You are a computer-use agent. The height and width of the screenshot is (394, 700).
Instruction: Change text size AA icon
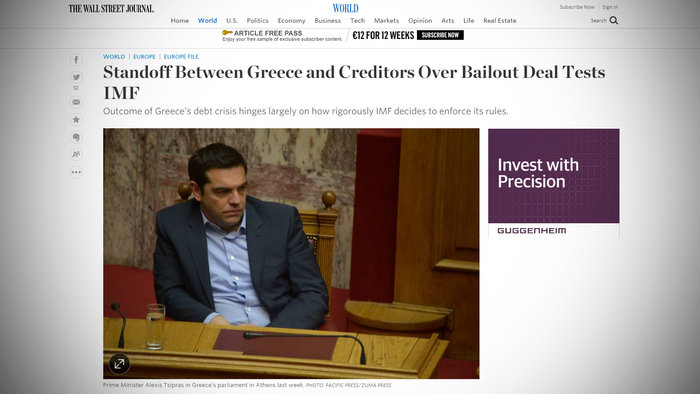pos(76,154)
